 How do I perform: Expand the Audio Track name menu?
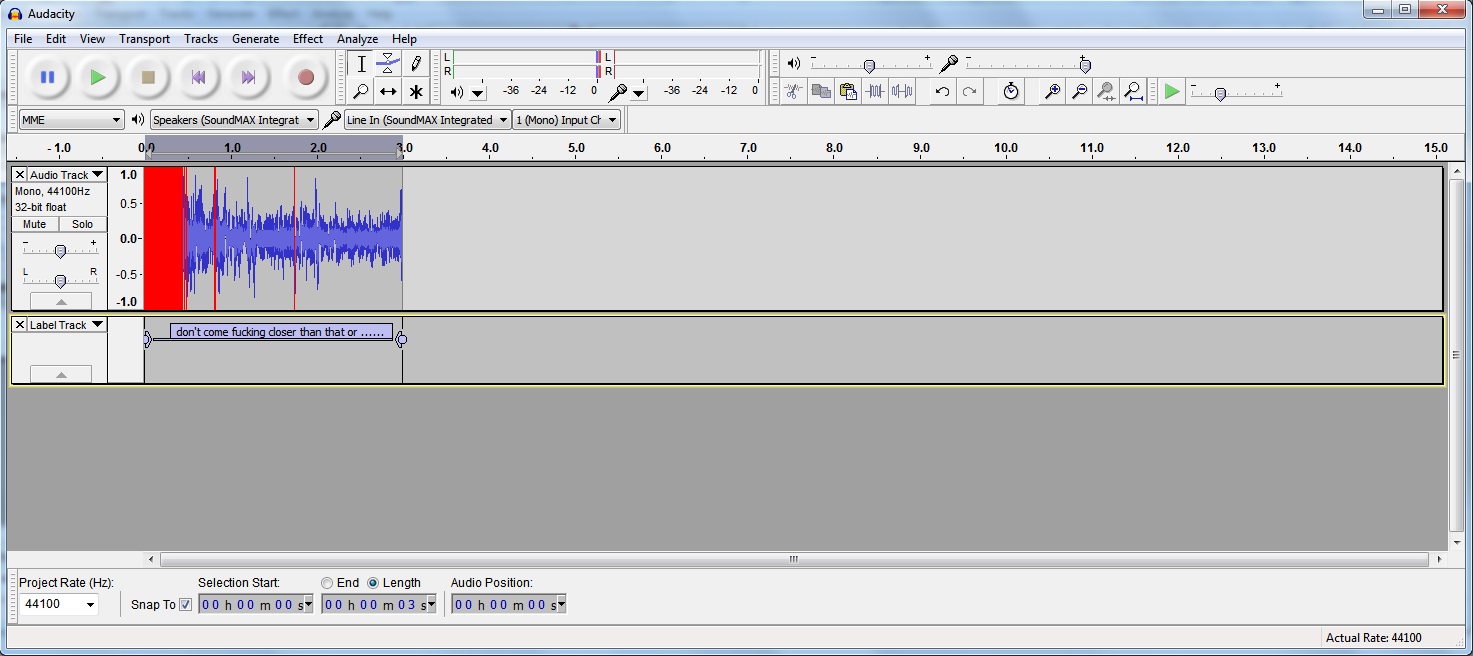tap(97, 175)
